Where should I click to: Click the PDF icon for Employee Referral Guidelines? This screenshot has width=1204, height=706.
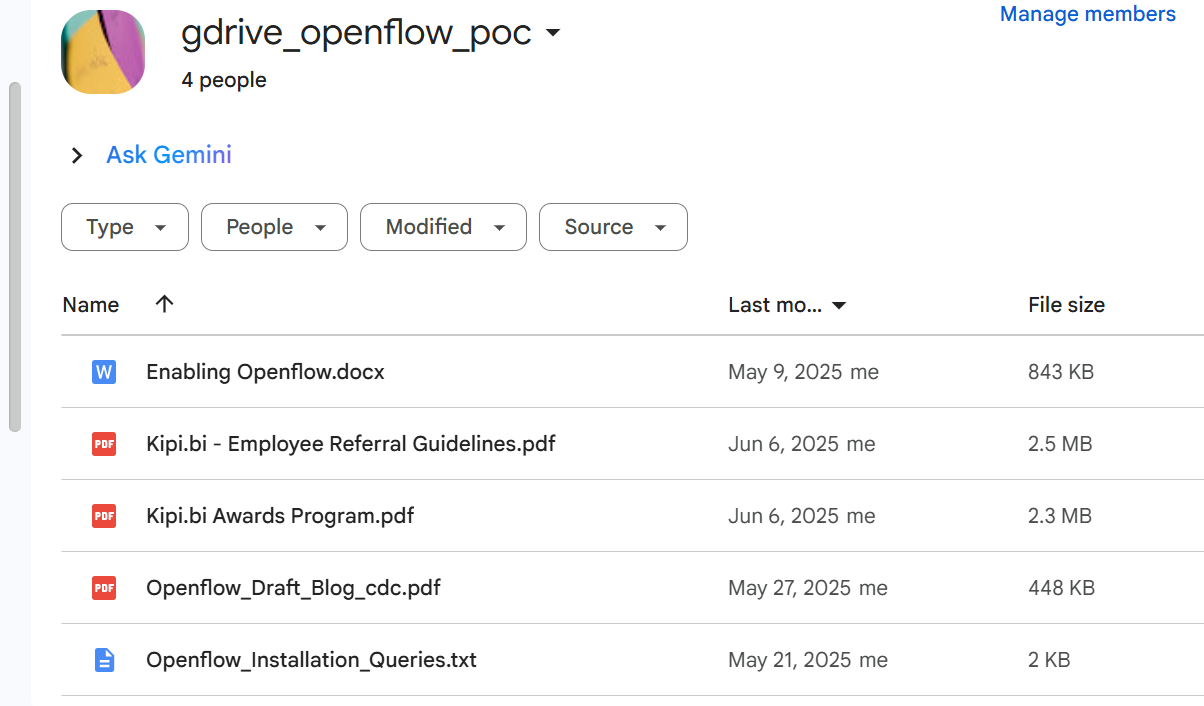(x=104, y=444)
